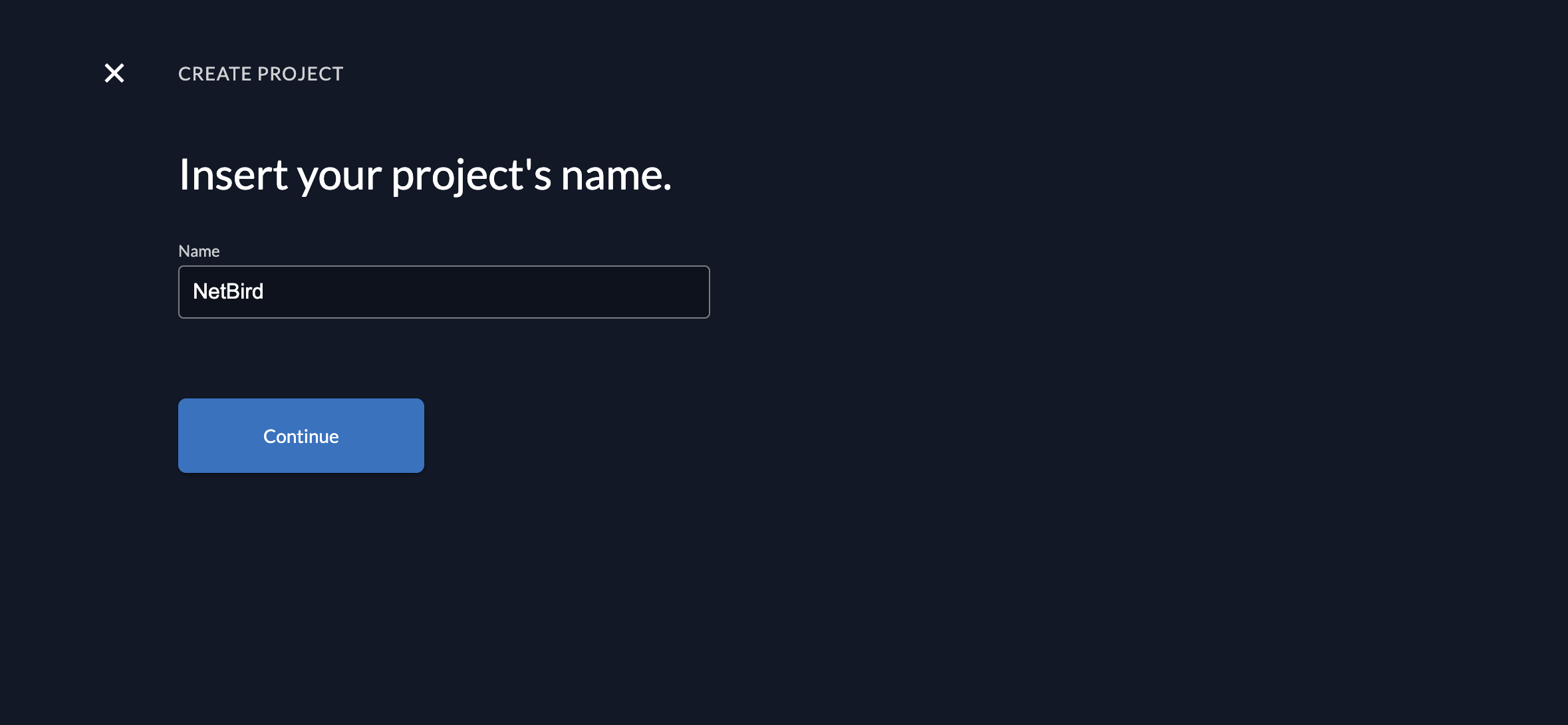The image size is (1568, 725).
Task: Cancel creating the project using the X
Action: tap(114, 73)
